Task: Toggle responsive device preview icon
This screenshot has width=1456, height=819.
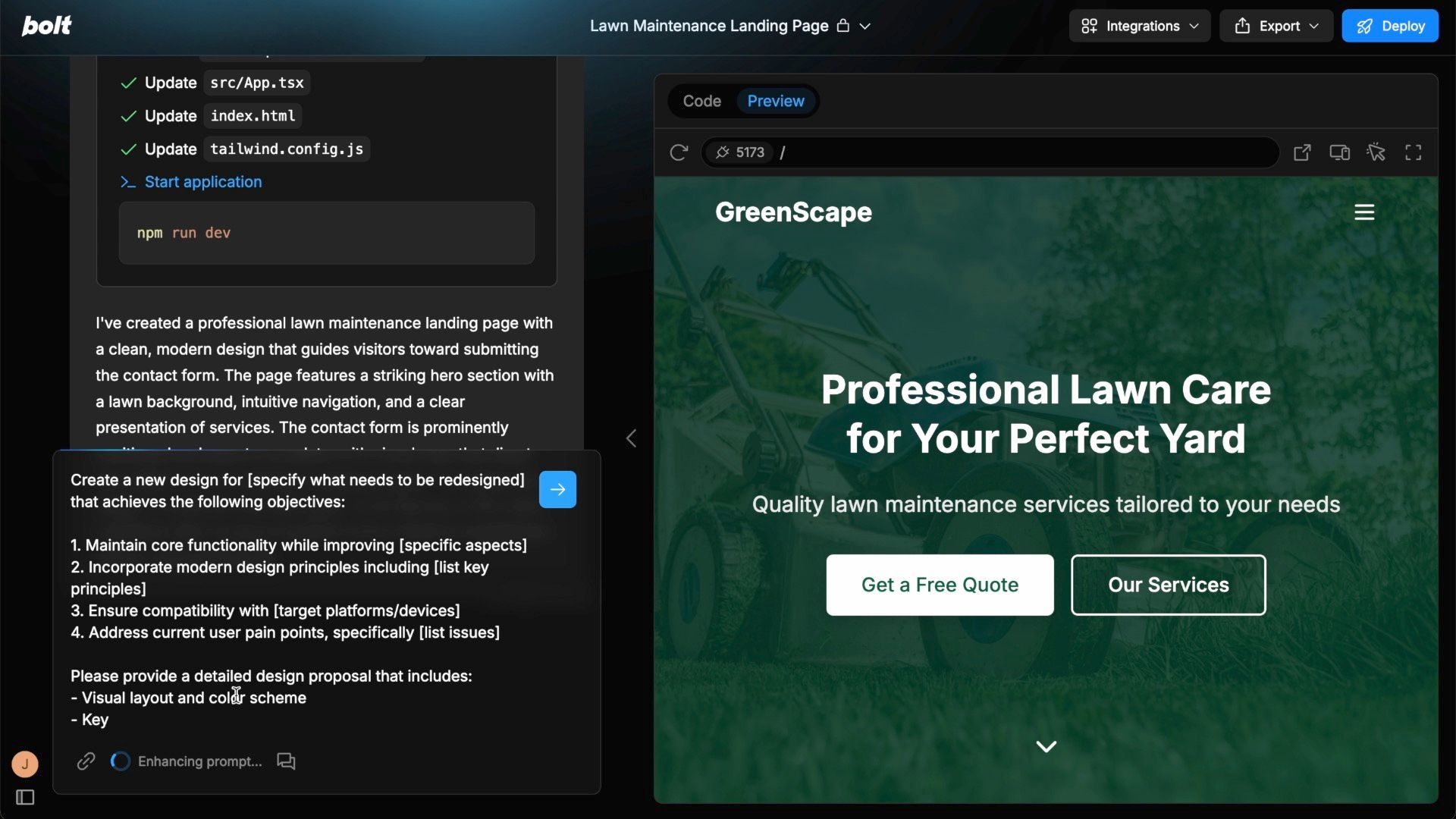Action: [x=1339, y=152]
